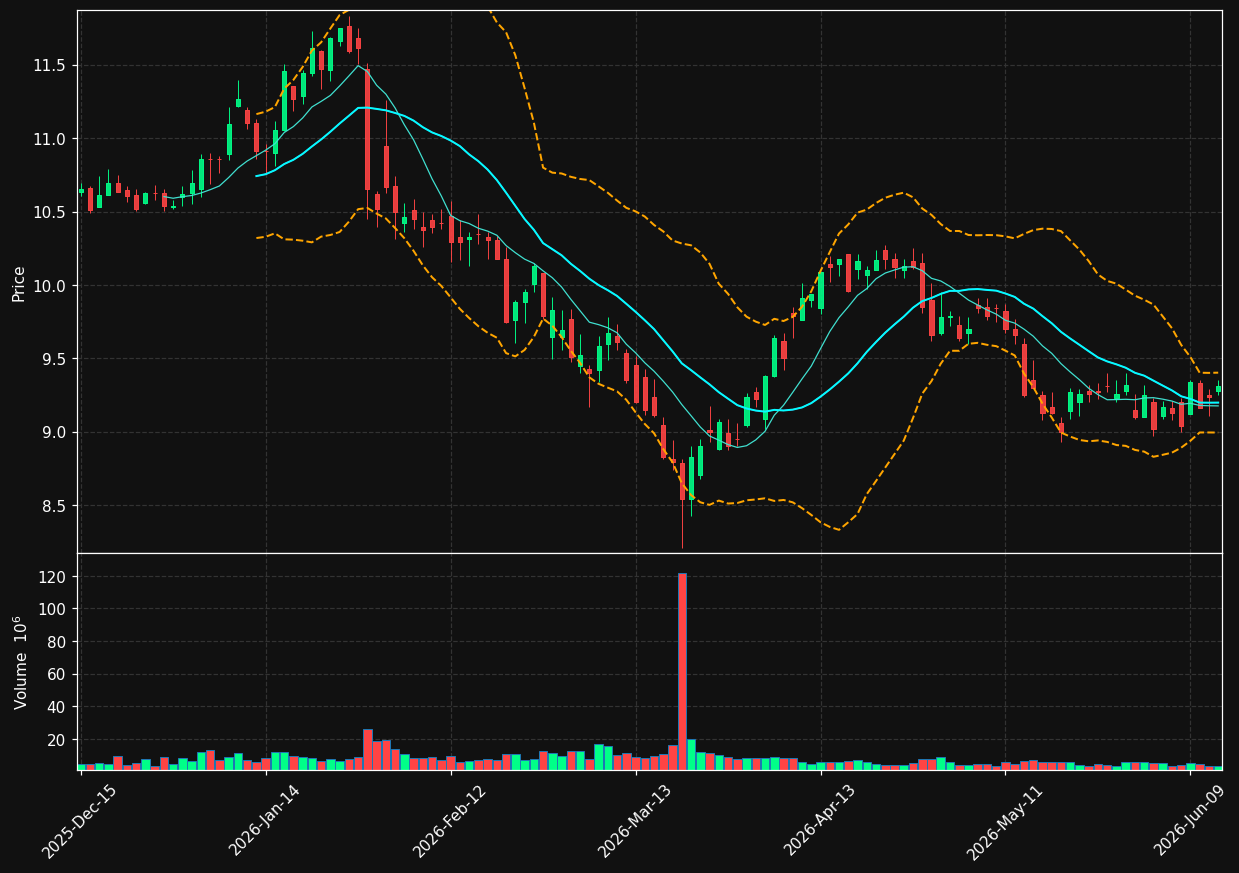Viewport: 1239px width, 873px height.
Task: Click the 20 volume axis tick
Action: 57,740
